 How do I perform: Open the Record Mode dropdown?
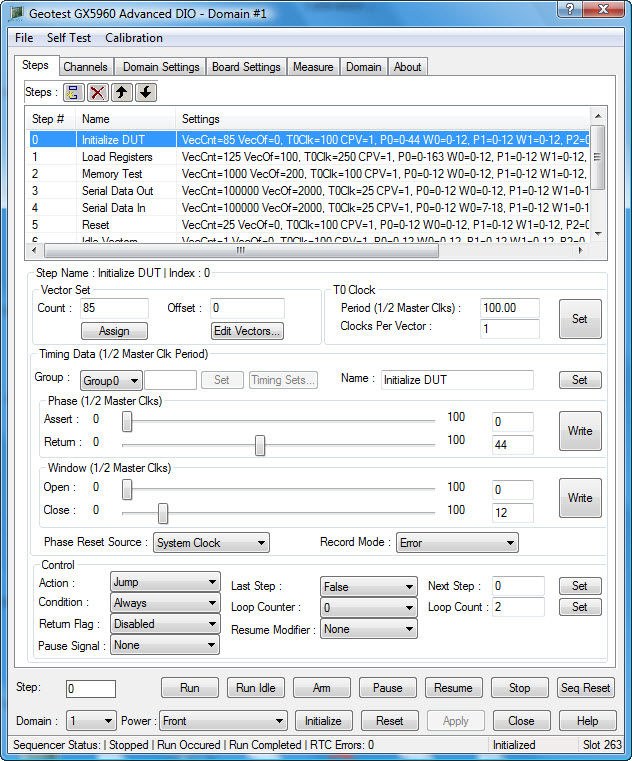(x=457, y=543)
